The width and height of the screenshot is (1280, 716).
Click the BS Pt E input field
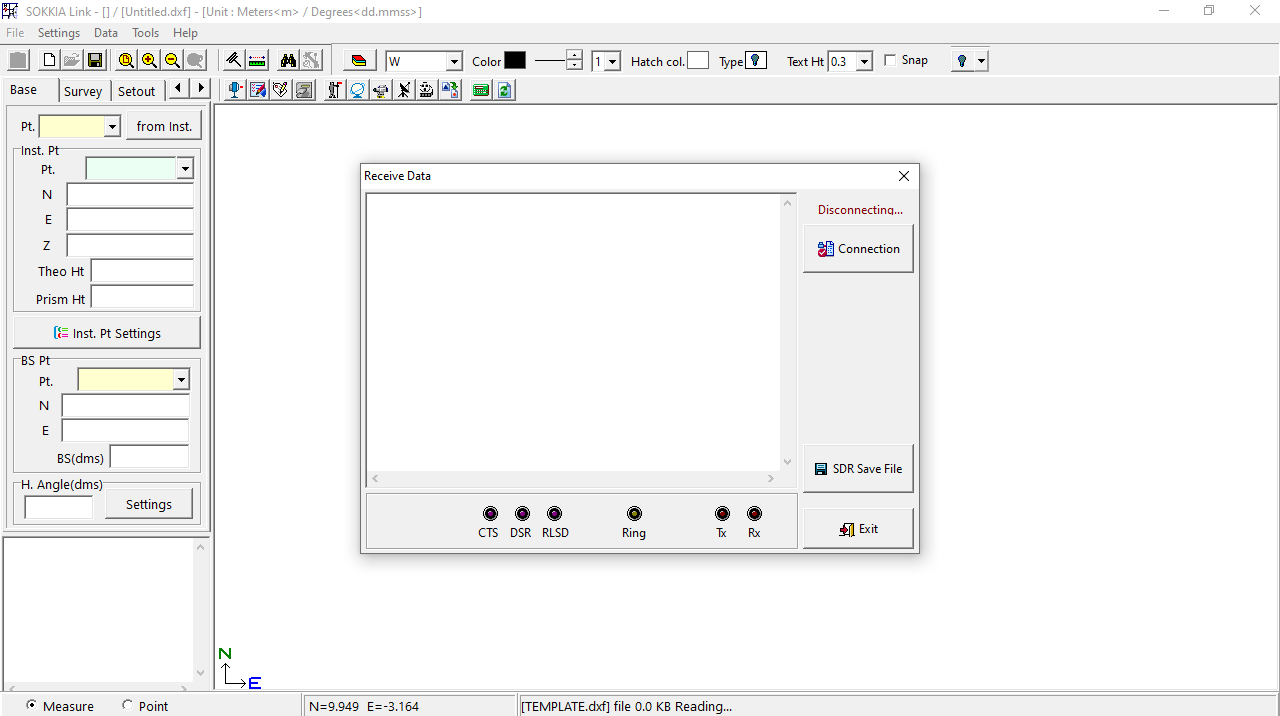tap(125, 431)
